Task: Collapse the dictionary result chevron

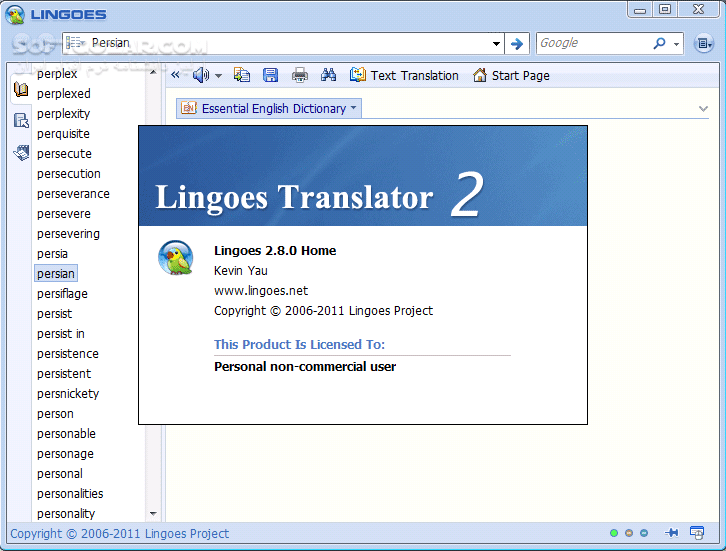Action: (x=703, y=109)
